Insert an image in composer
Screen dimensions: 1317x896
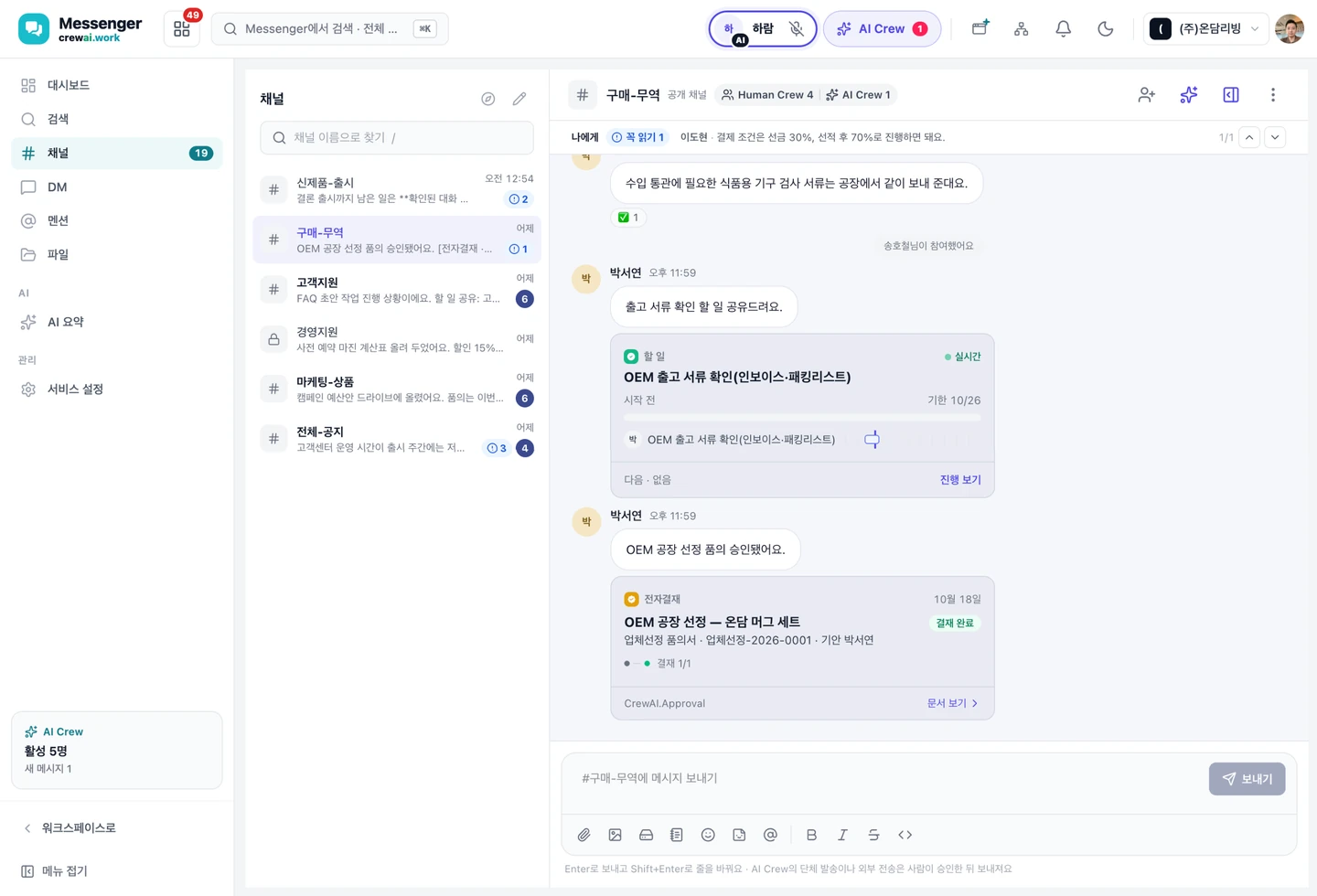pos(615,835)
